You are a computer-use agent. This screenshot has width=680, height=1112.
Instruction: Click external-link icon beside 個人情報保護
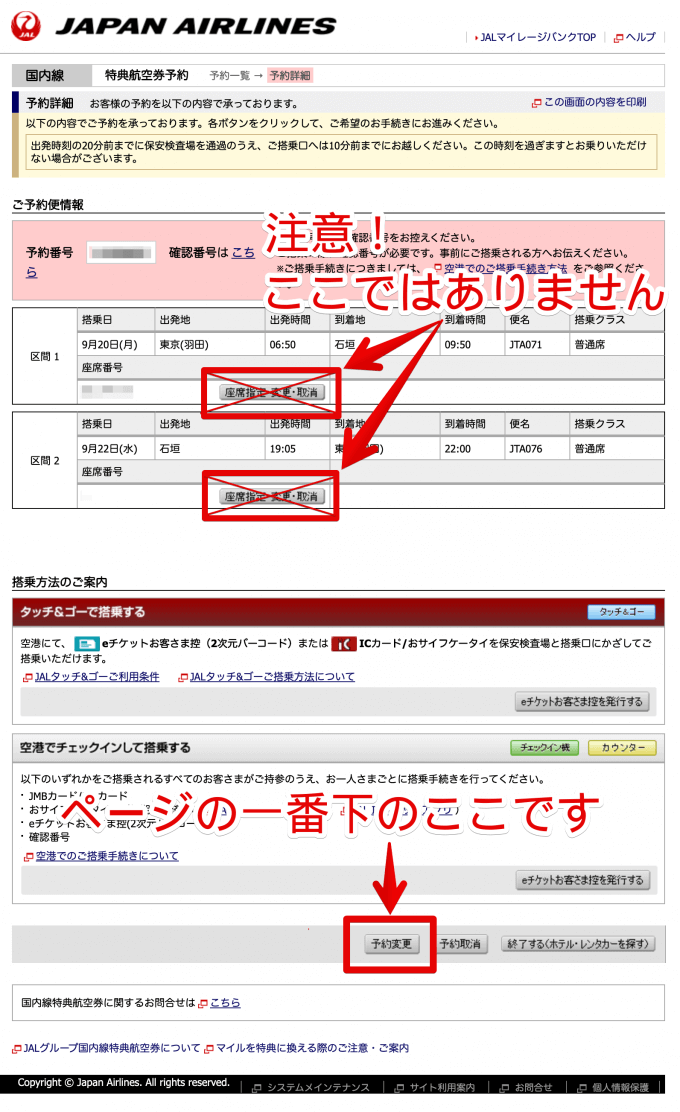582,1088
